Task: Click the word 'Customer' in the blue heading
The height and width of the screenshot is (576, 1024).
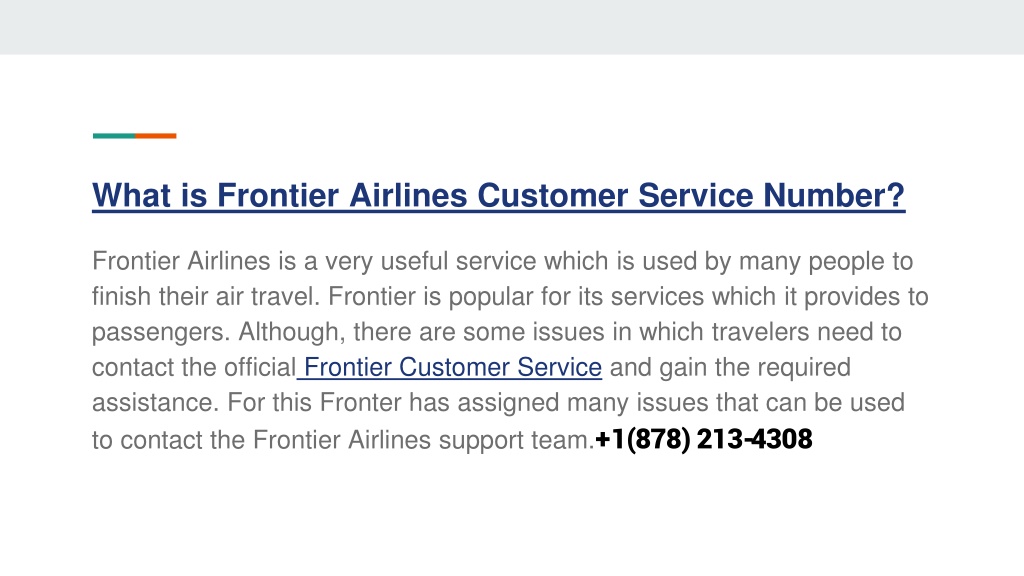Action: (x=552, y=195)
